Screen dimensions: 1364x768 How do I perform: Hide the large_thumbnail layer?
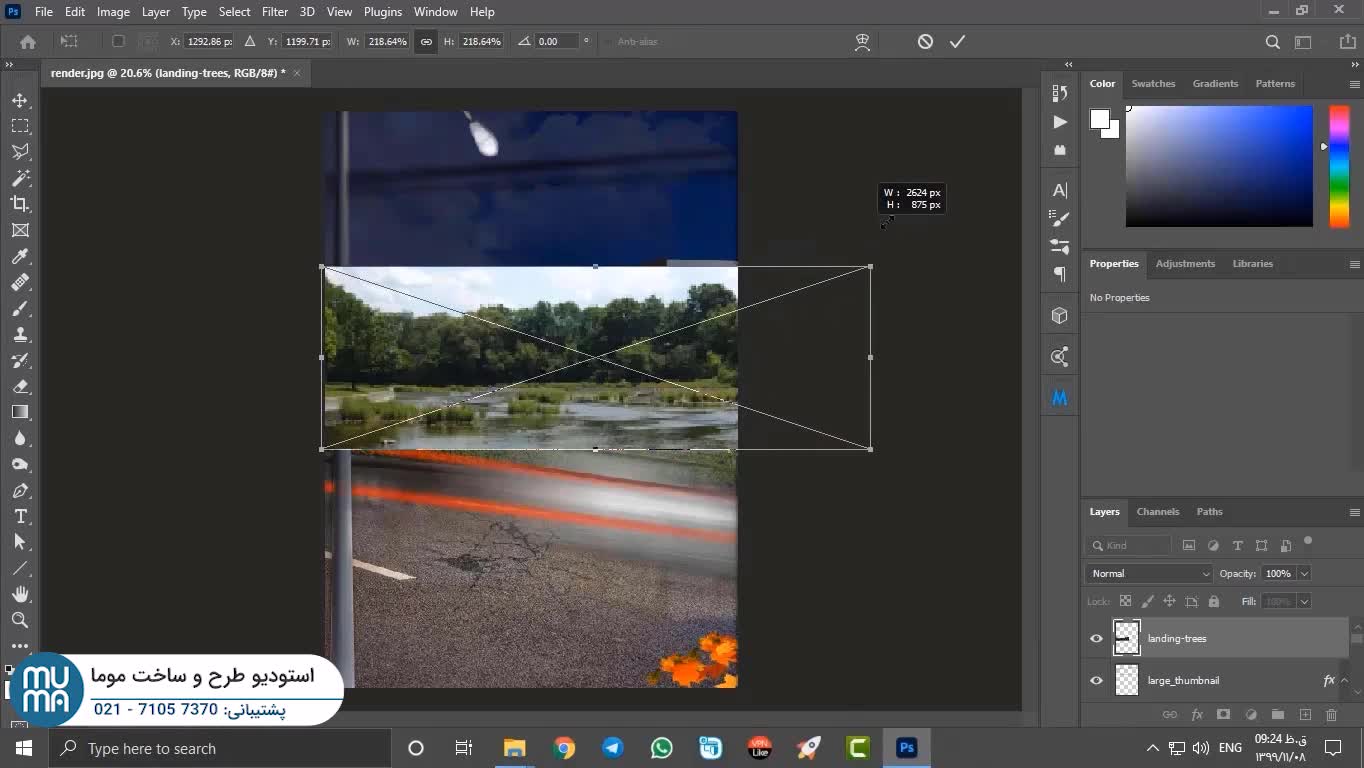1096,680
